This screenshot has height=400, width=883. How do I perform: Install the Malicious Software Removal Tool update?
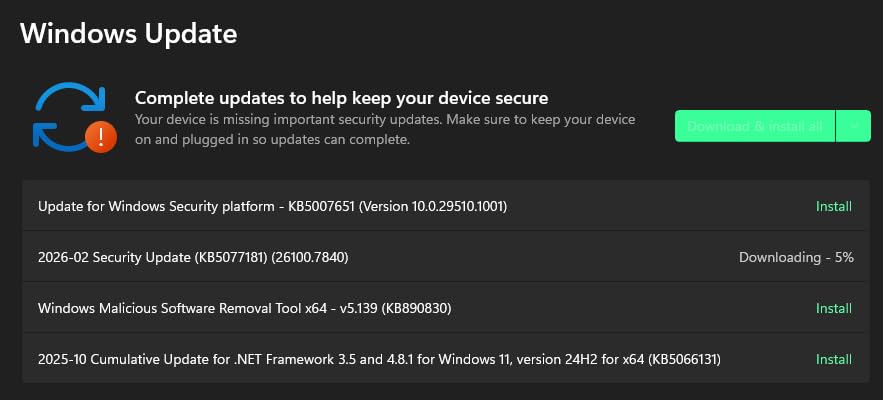tap(834, 309)
